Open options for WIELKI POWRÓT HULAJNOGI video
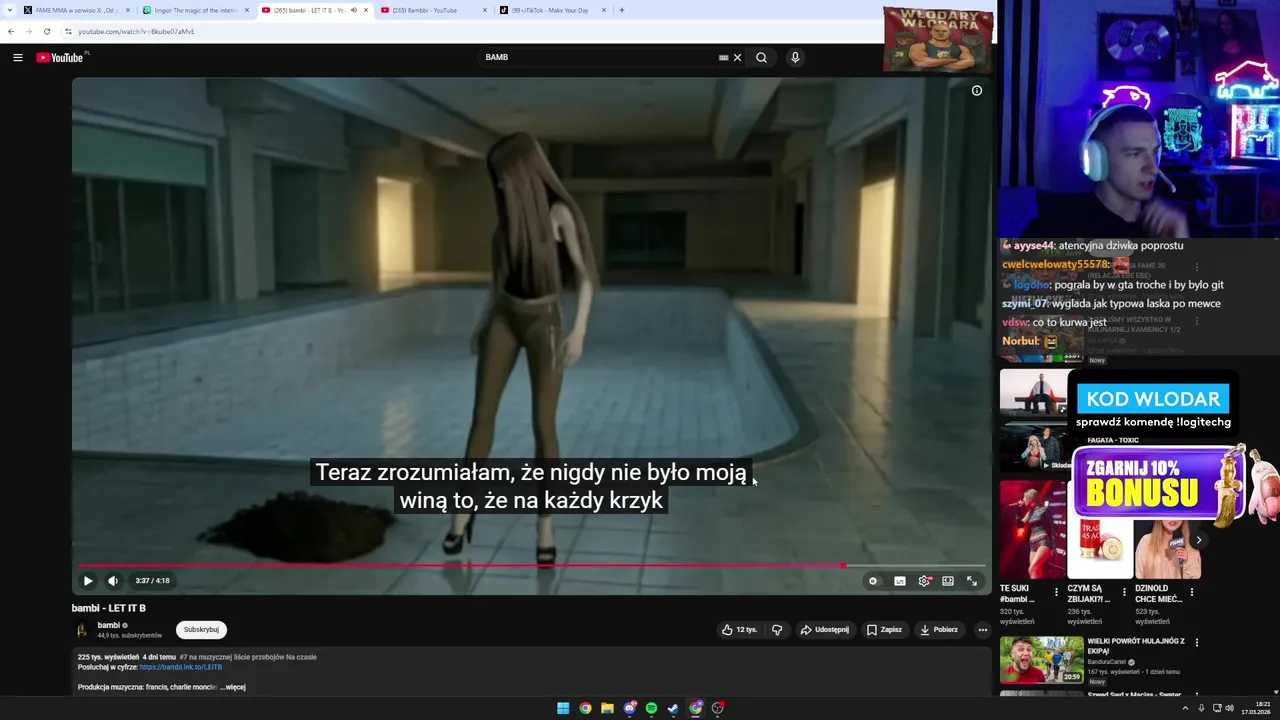Viewport: 1280px width, 720px height. coord(1197,642)
